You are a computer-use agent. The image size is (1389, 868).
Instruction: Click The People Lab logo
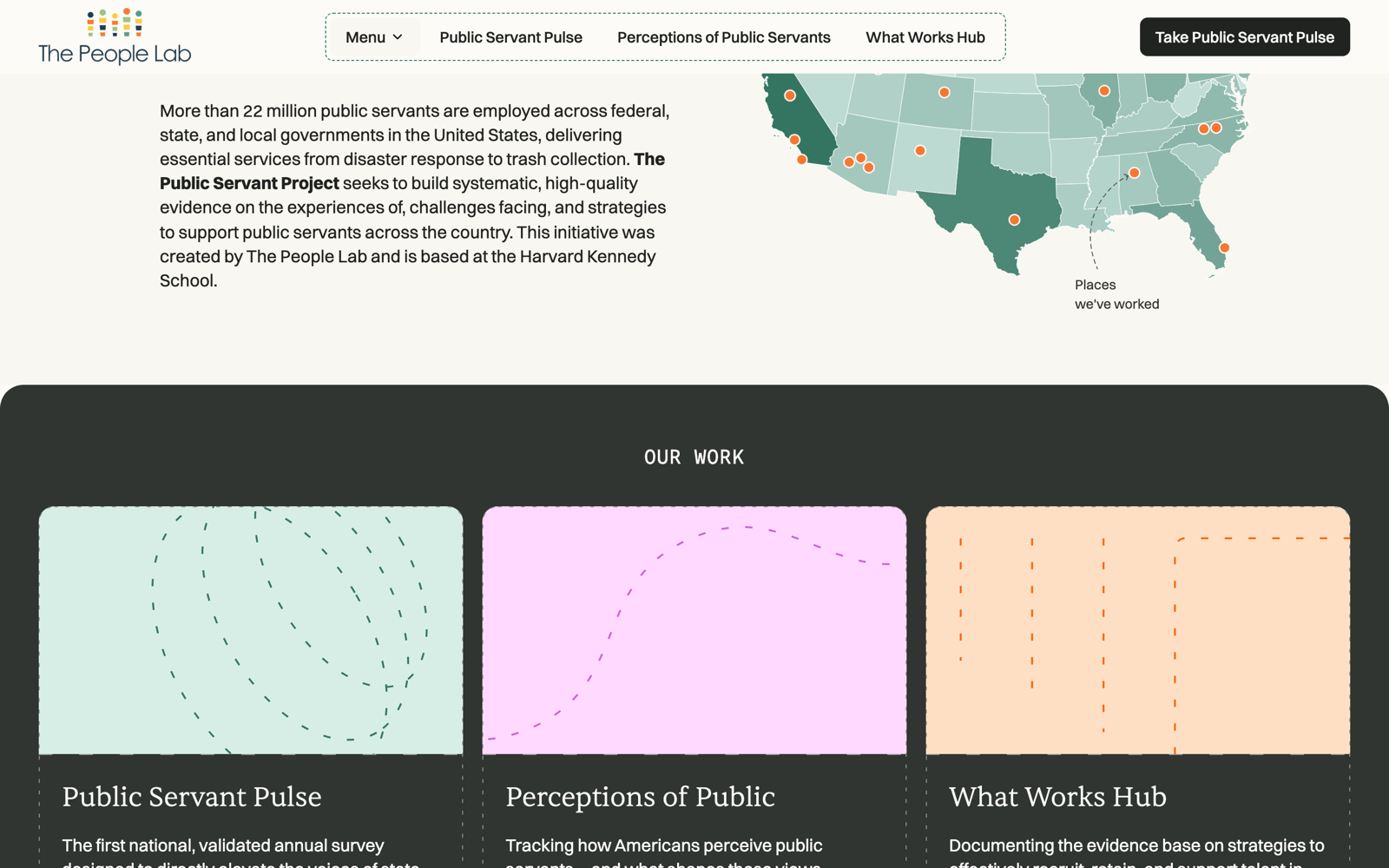[x=115, y=36]
